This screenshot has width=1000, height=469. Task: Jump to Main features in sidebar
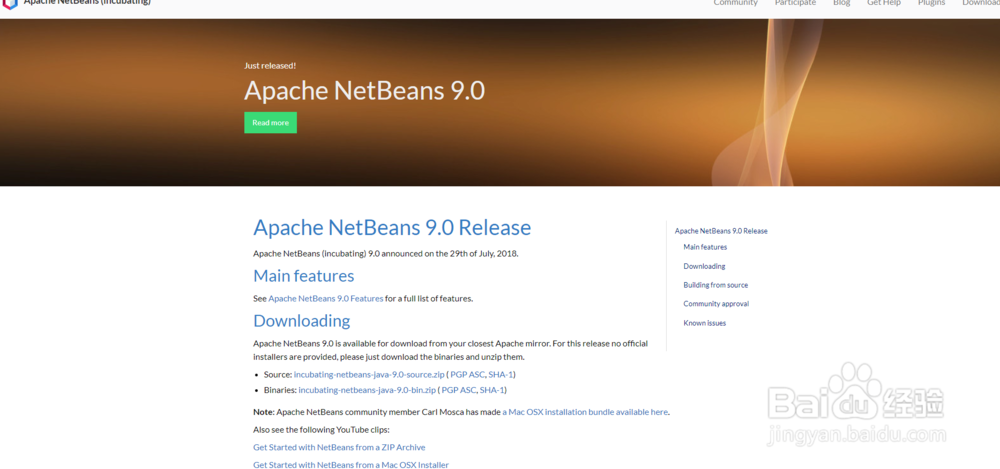coord(705,247)
